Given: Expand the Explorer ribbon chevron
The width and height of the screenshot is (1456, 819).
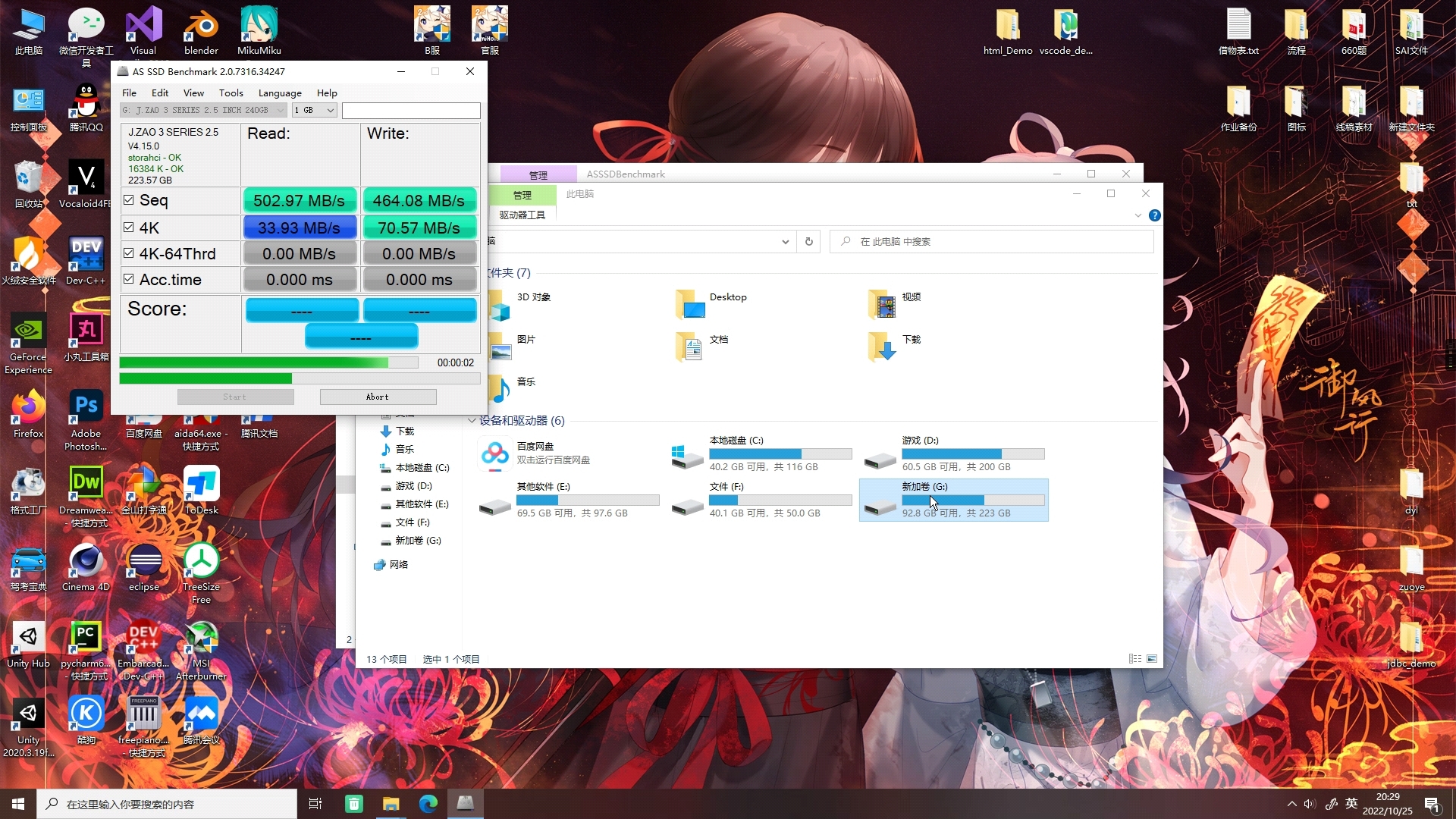Looking at the screenshot, I should 1137,215.
